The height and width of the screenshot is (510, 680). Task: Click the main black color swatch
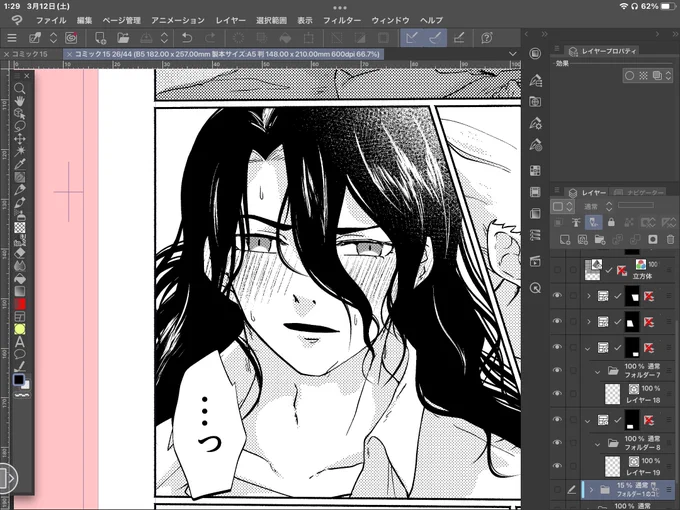click(x=18, y=379)
